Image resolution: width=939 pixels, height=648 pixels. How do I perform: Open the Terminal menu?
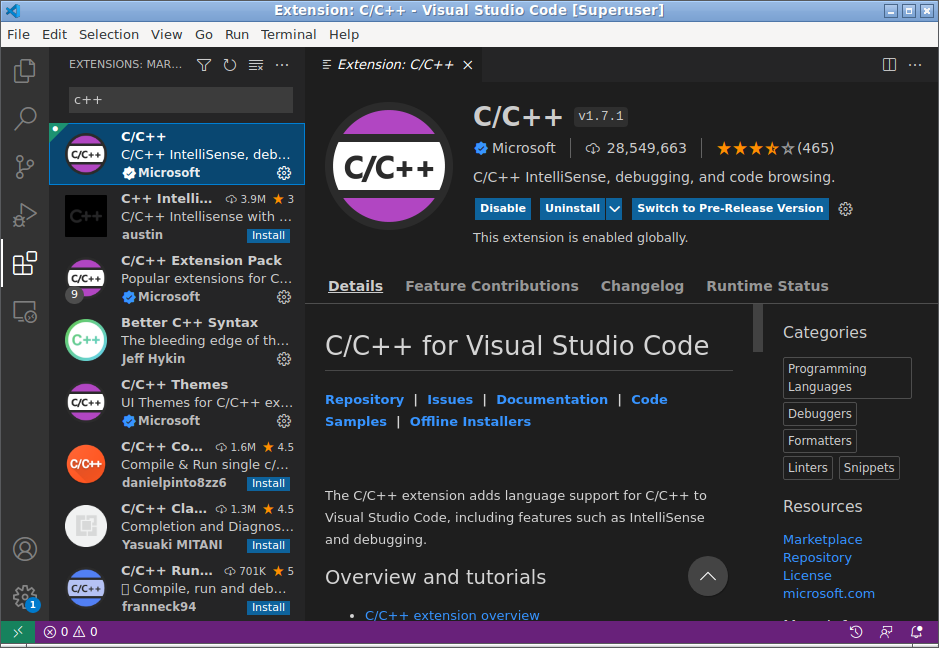pyautogui.click(x=288, y=35)
